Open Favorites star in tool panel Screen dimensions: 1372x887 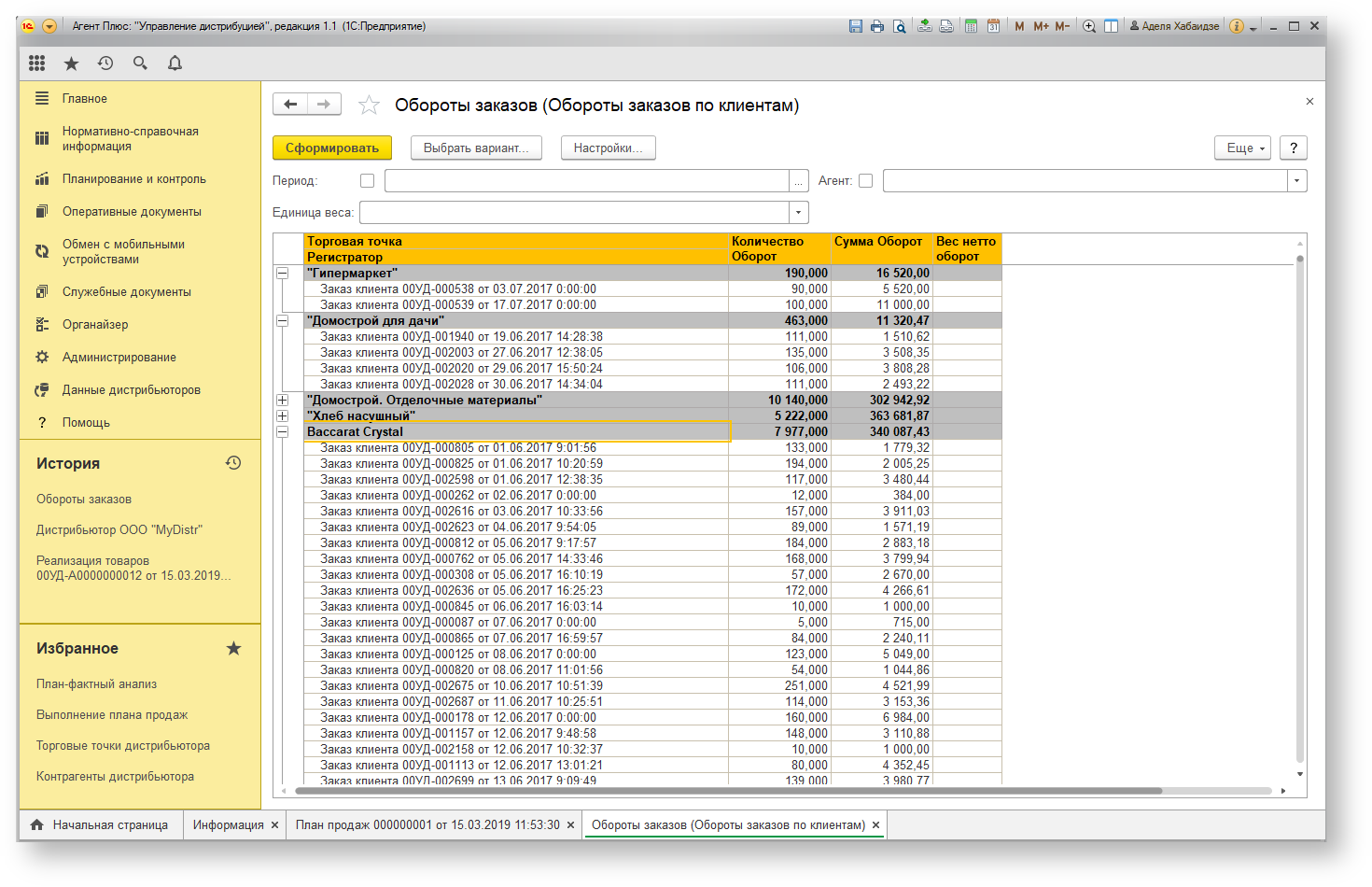click(x=71, y=63)
